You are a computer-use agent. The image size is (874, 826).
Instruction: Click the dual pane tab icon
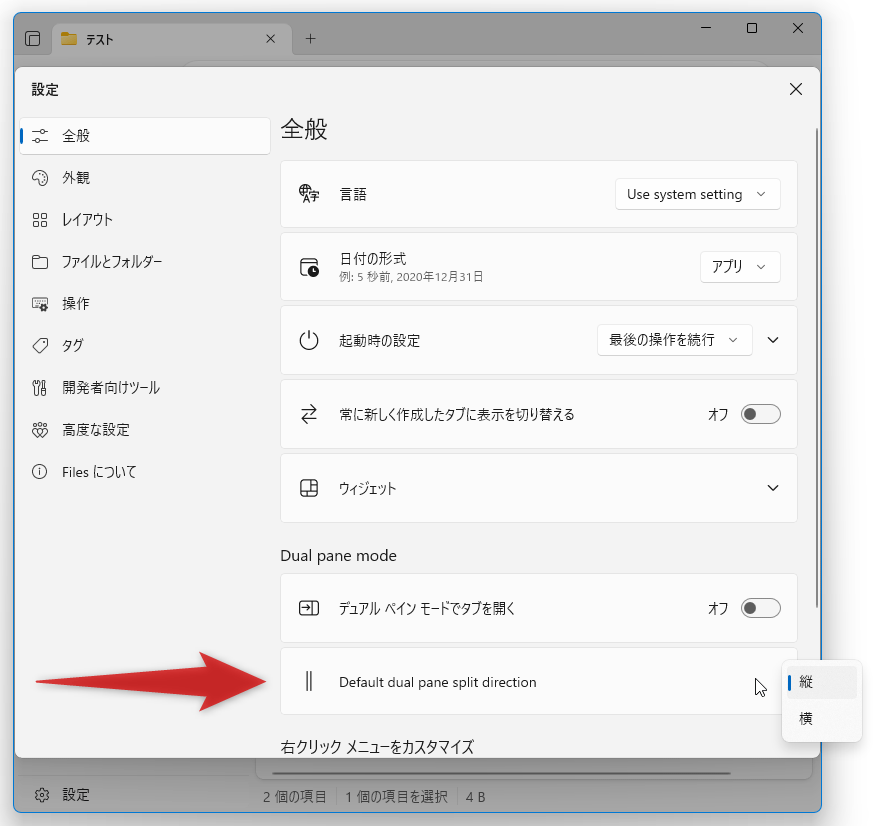[x=309, y=608]
